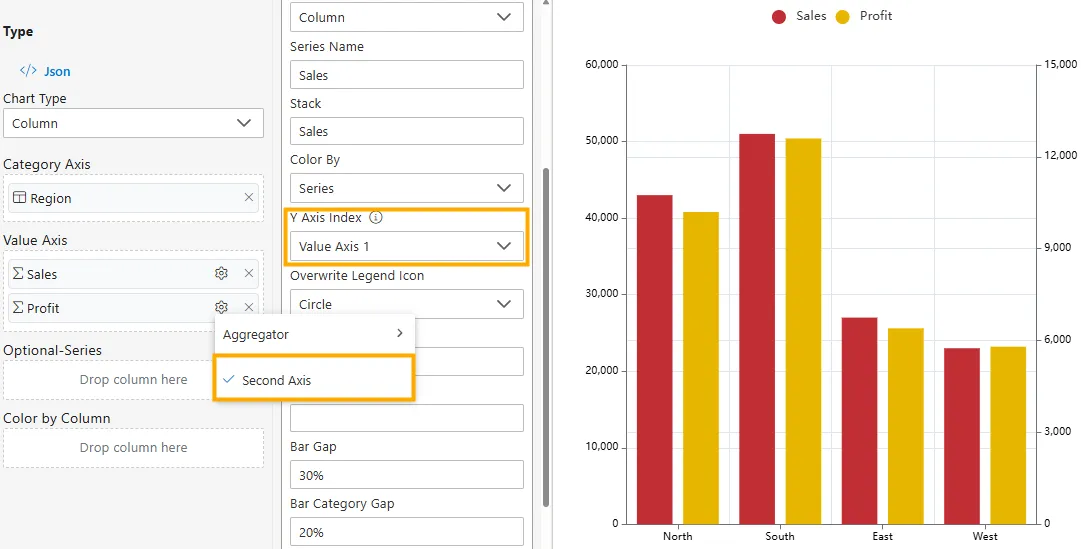Open the Chart Type dropdown
This screenshot has height=549, width=1081.
click(x=133, y=123)
